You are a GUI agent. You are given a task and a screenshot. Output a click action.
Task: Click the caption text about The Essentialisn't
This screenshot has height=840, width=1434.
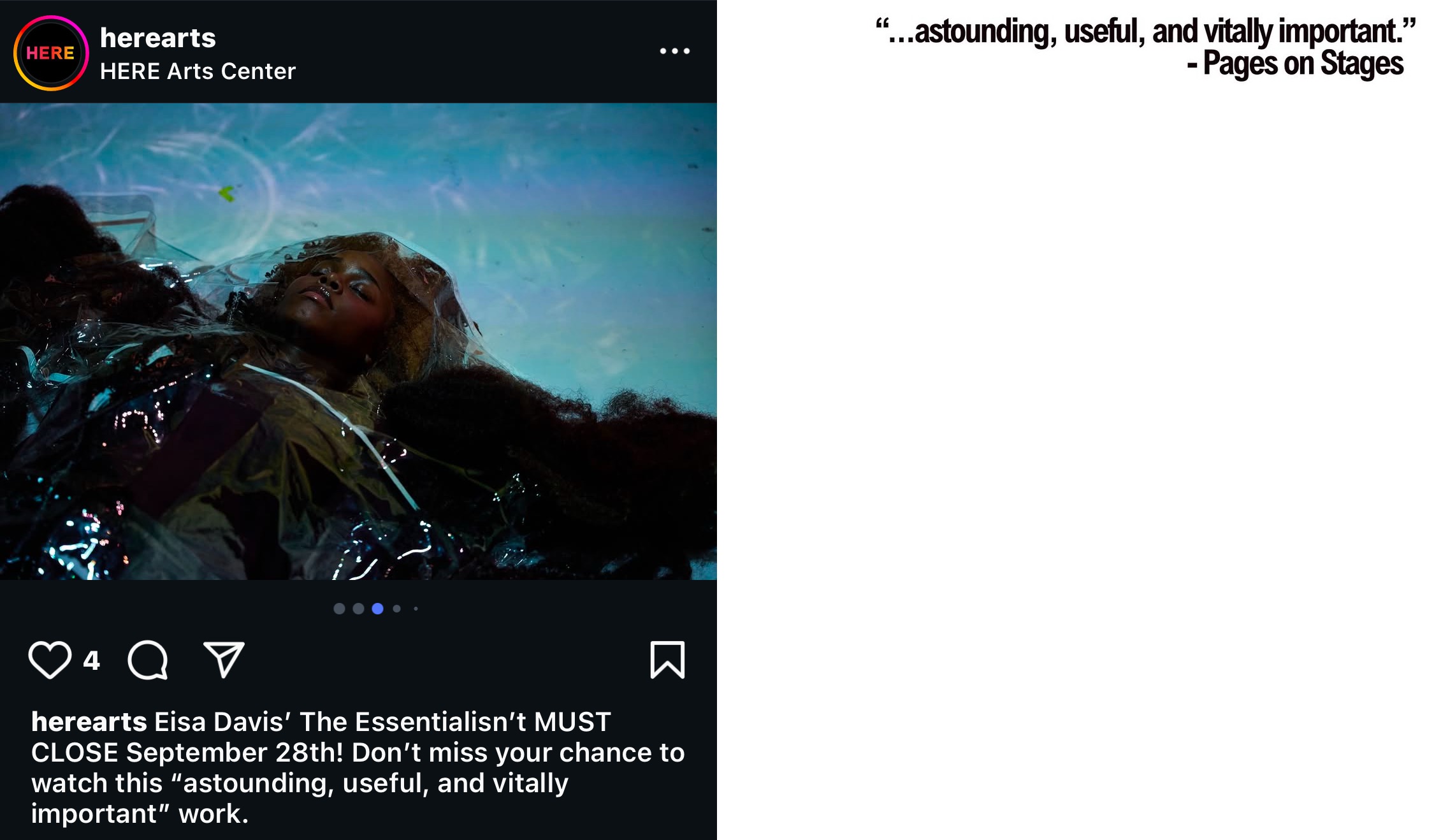pyautogui.click(x=358, y=768)
